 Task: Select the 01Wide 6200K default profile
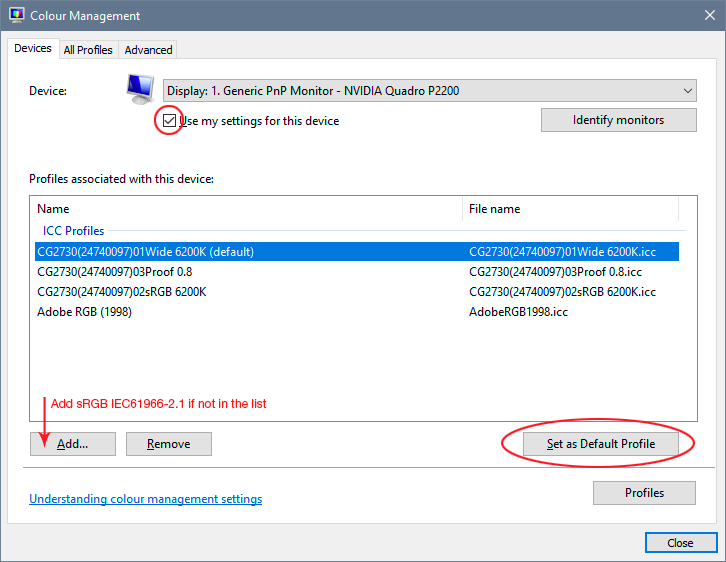tap(146, 252)
